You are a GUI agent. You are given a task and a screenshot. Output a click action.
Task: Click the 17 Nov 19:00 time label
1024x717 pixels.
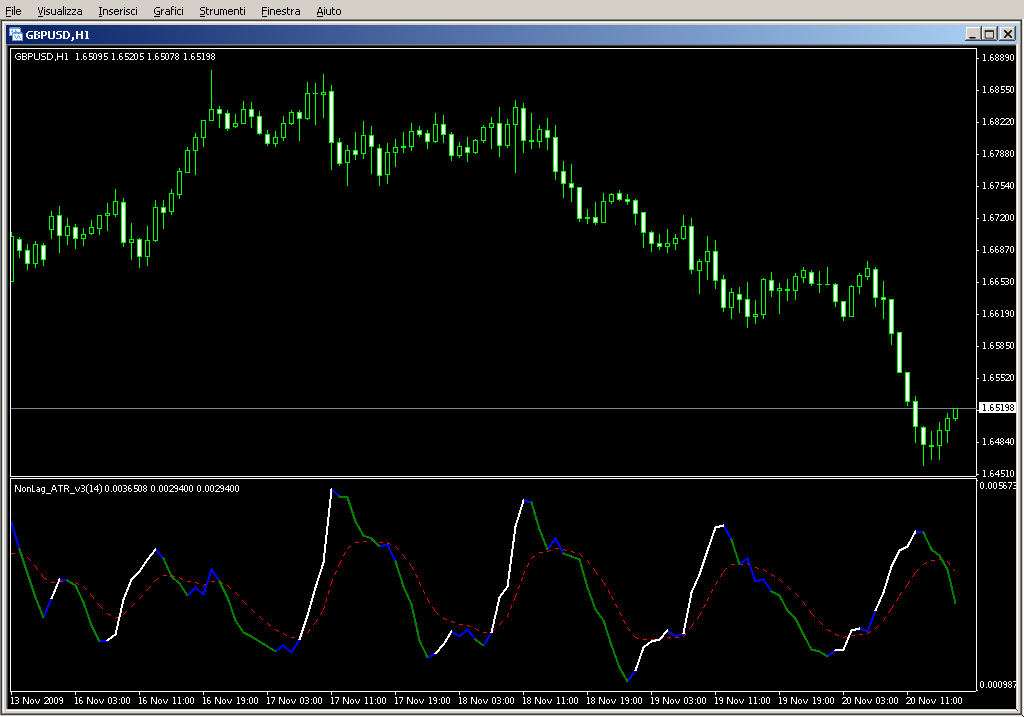coord(422,701)
